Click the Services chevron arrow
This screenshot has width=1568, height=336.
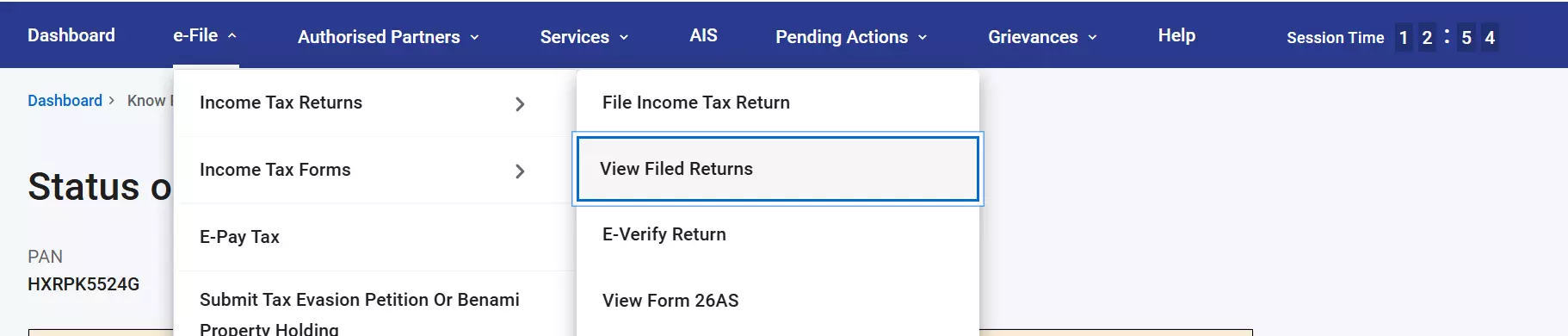(624, 38)
